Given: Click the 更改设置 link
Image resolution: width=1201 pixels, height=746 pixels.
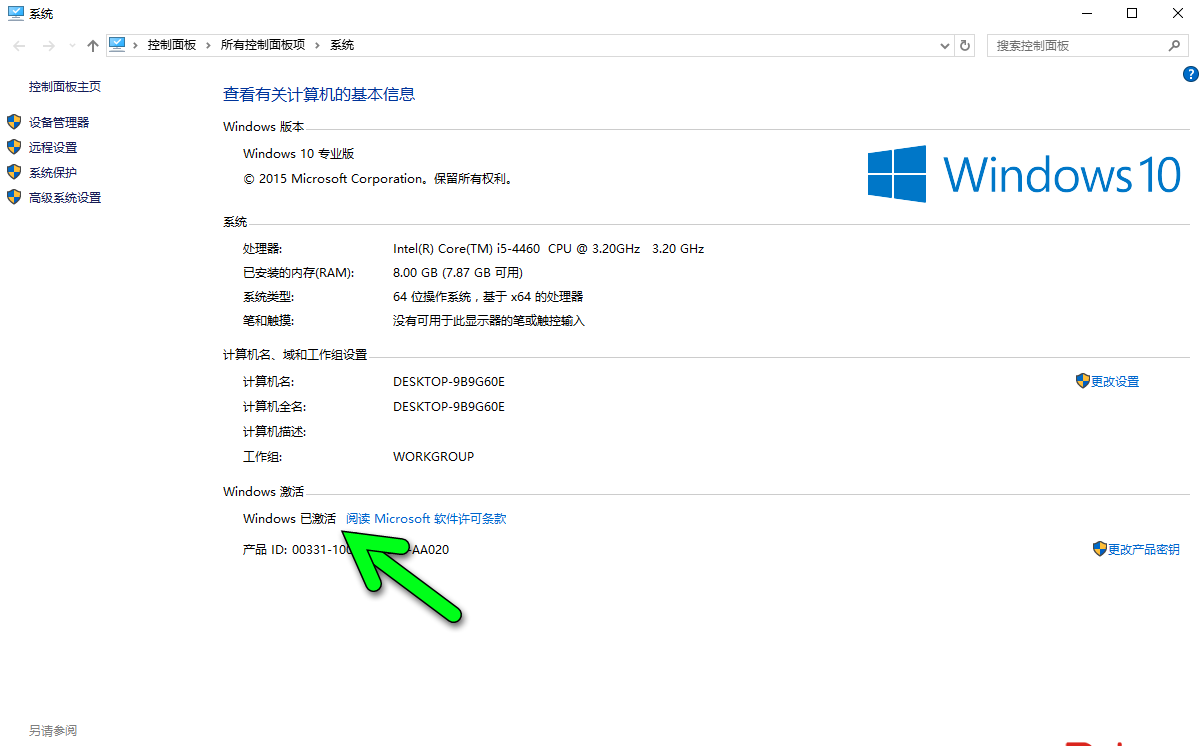Looking at the screenshot, I should click(1115, 381).
